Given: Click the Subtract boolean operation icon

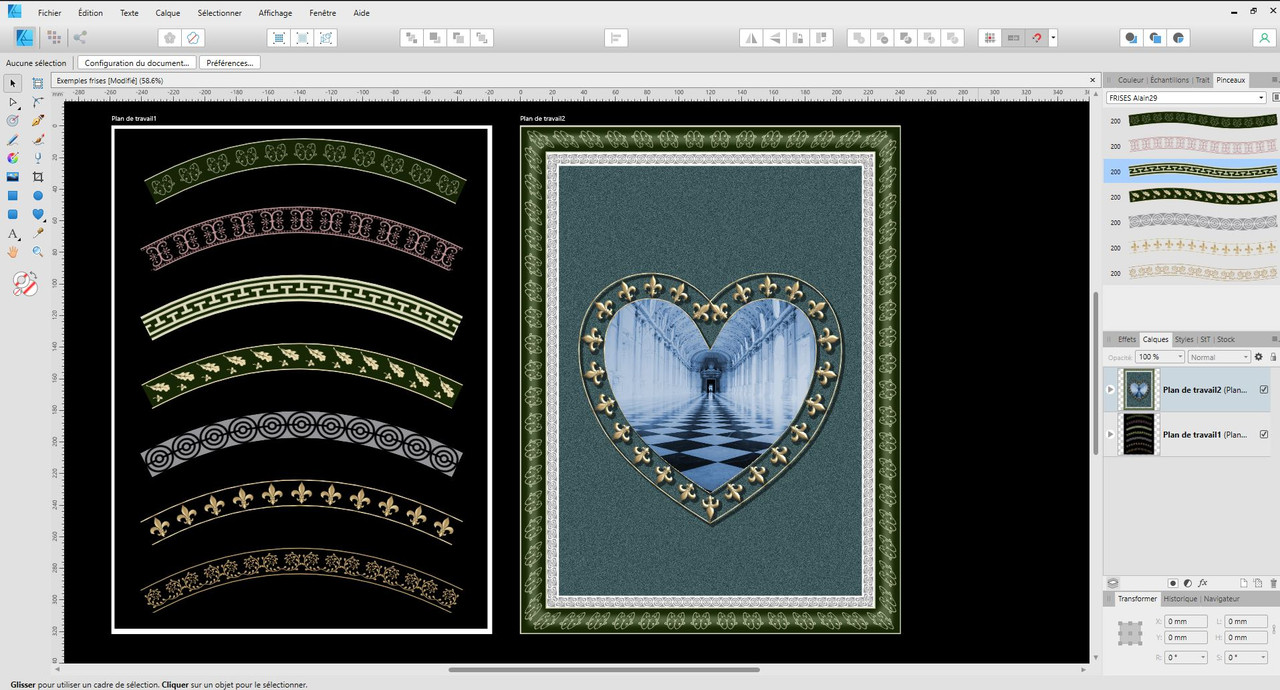Looking at the screenshot, I should (882, 38).
